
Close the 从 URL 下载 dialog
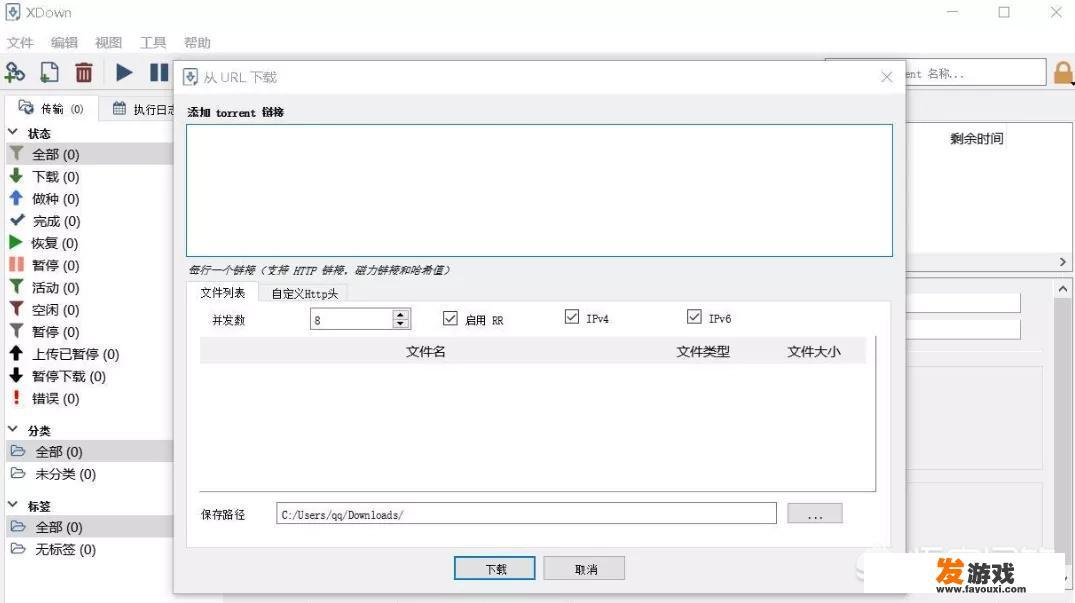point(886,77)
